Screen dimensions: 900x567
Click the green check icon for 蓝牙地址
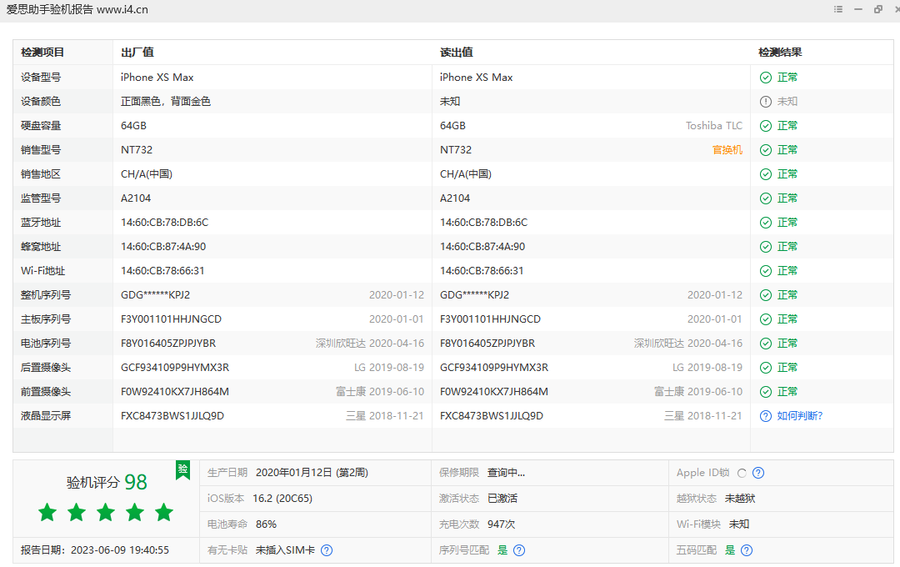click(766, 223)
